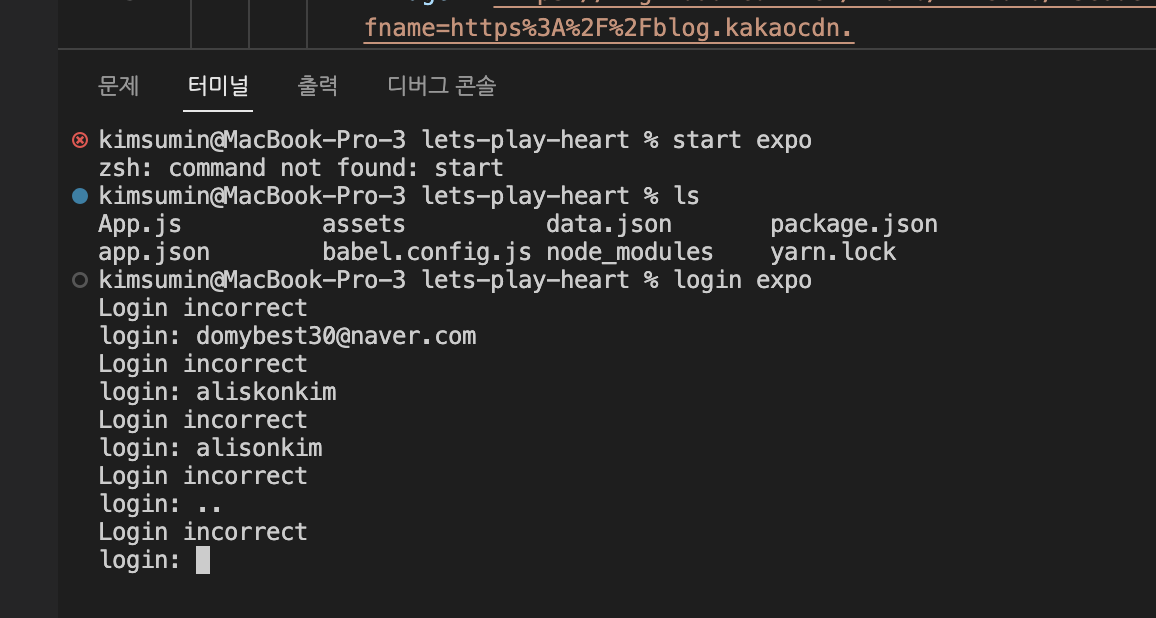Click app.json in the file listing
This screenshot has height=618, width=1156.
154,252
